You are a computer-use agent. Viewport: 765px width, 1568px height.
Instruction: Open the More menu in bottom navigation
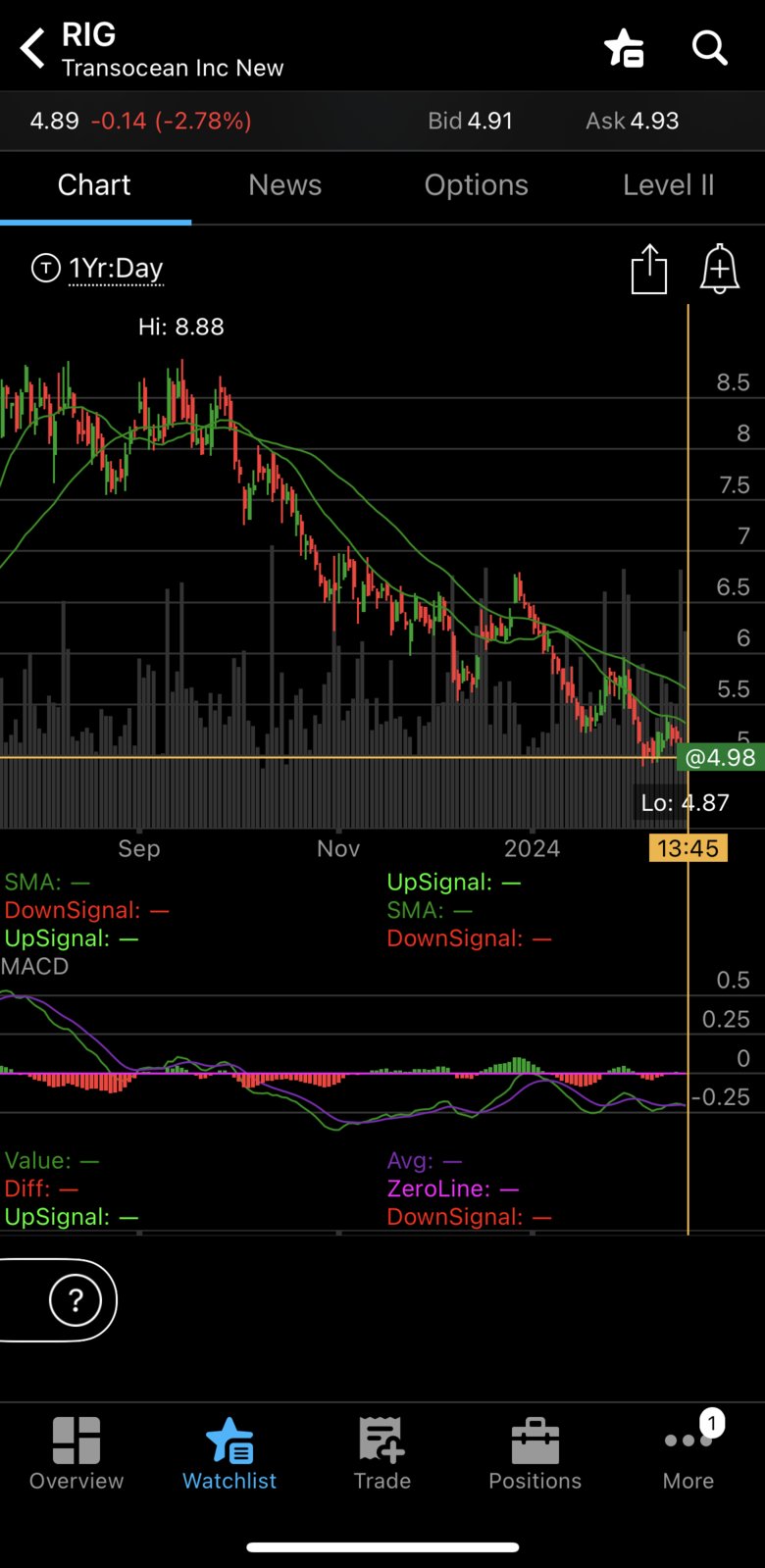[688, 1454]
